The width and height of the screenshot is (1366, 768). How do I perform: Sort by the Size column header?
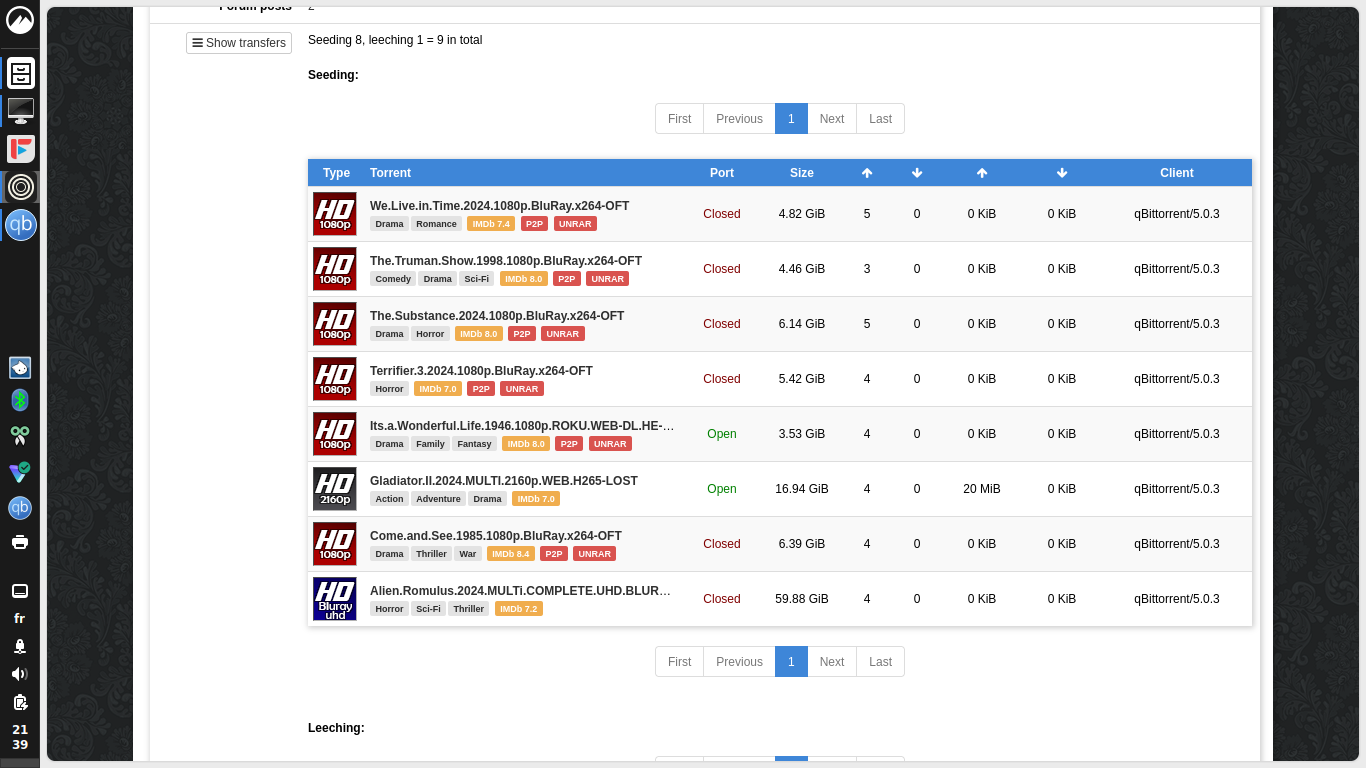tap(802, 173)
